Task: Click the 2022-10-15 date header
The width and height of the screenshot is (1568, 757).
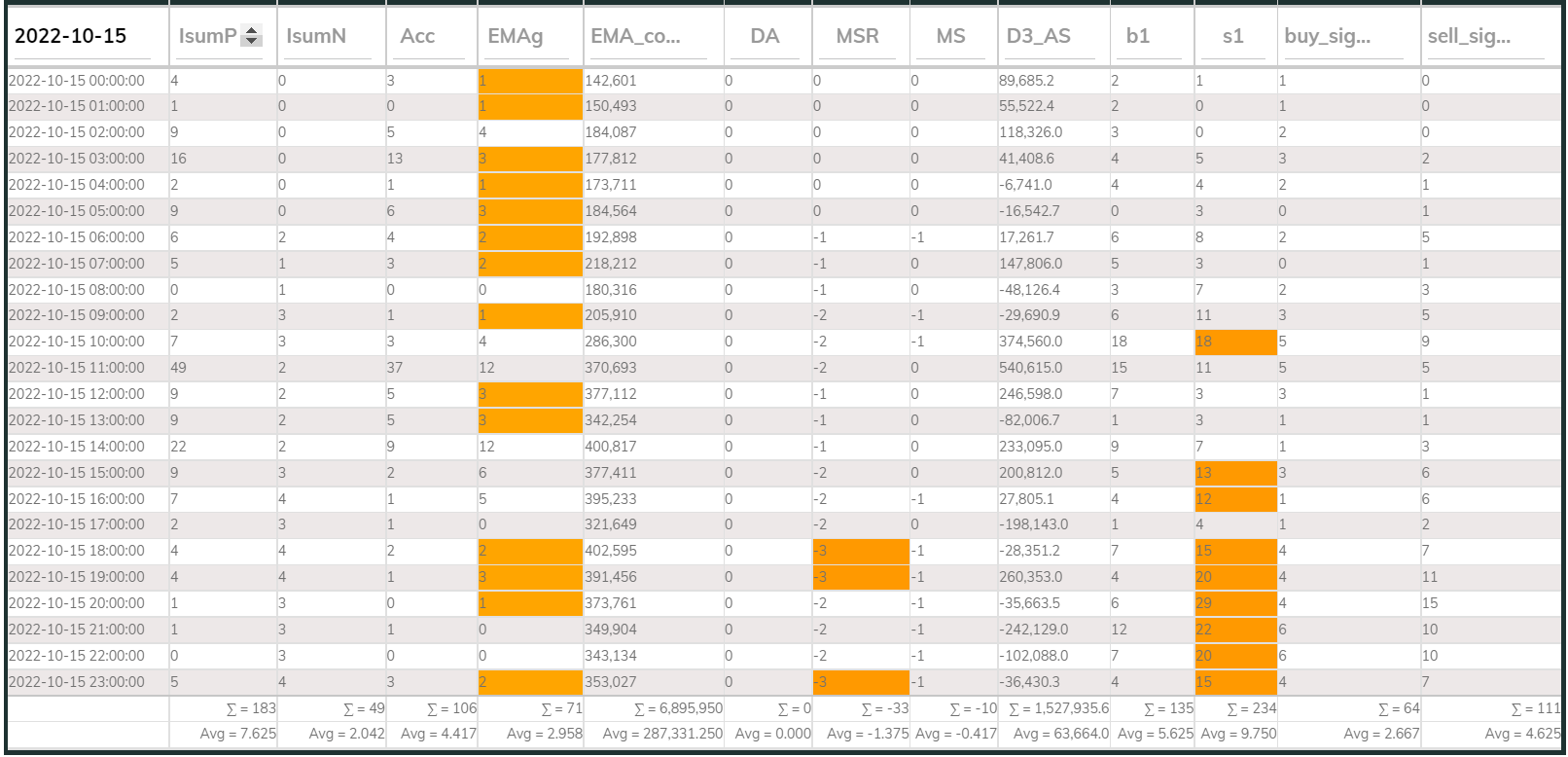Action: point(71,36)
